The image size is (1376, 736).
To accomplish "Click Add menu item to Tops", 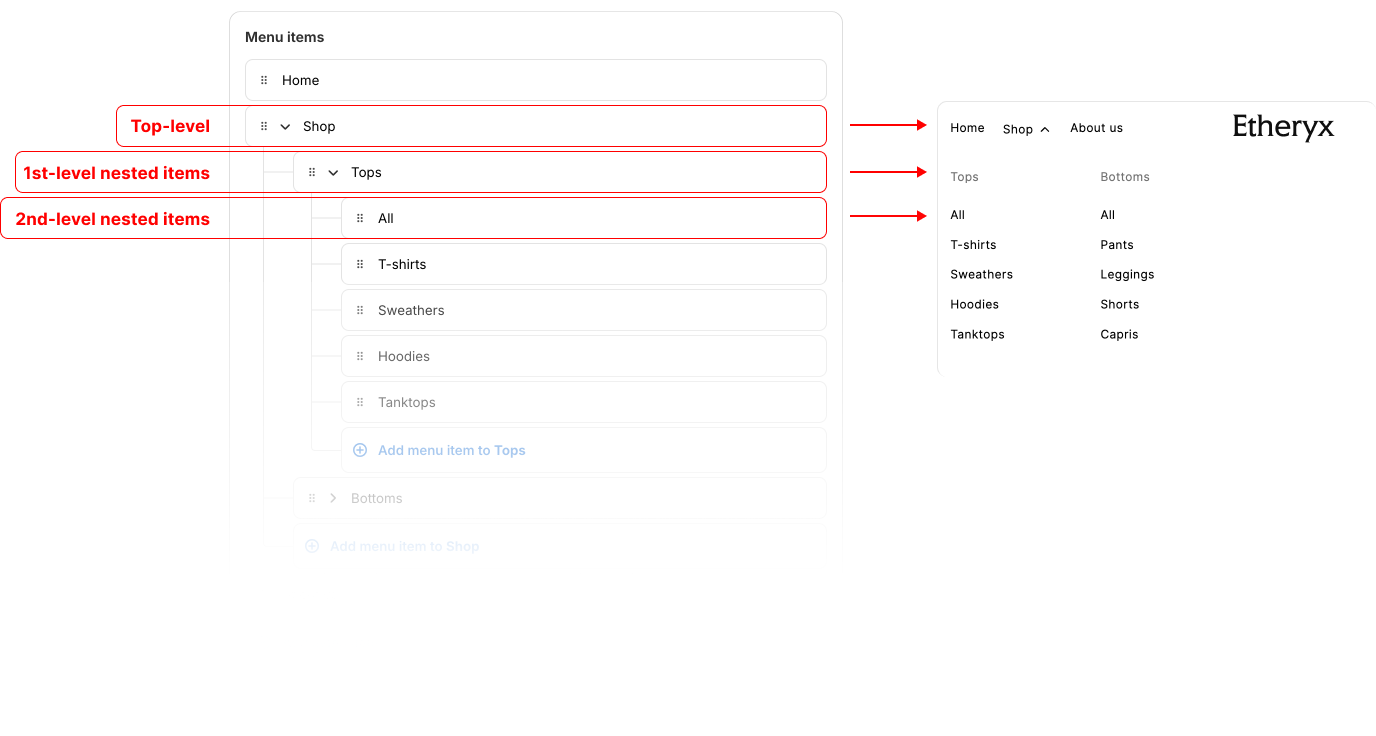I will click(451, 450).
